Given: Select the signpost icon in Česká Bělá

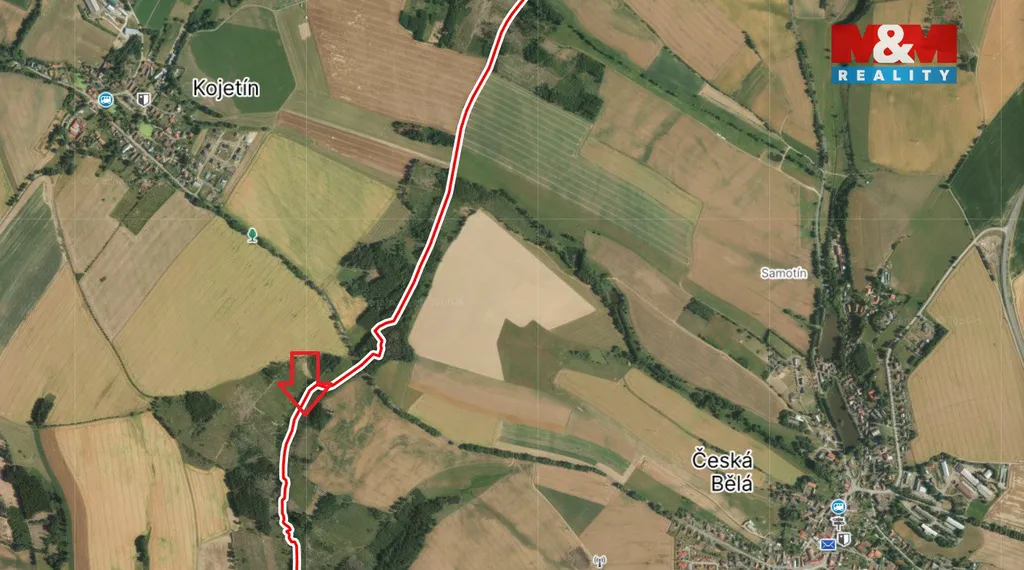Looking at the screenshot, I should coord(837,522).
